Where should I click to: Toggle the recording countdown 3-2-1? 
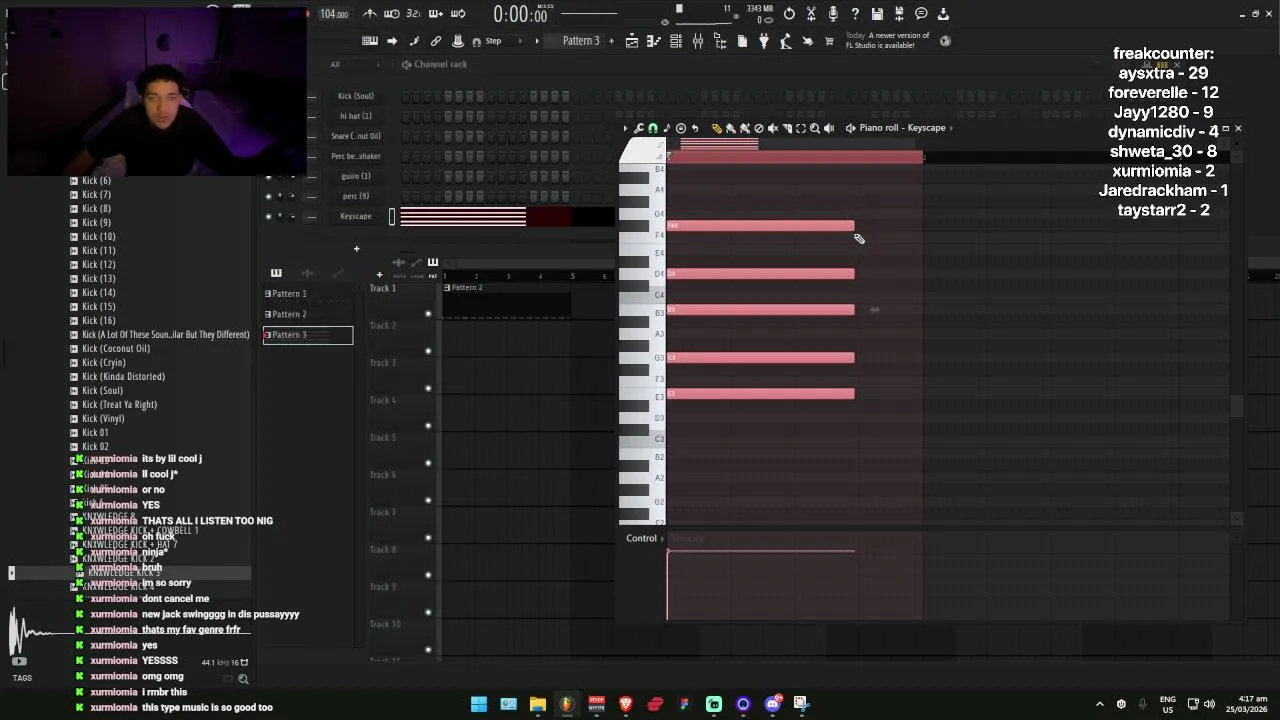413,14
